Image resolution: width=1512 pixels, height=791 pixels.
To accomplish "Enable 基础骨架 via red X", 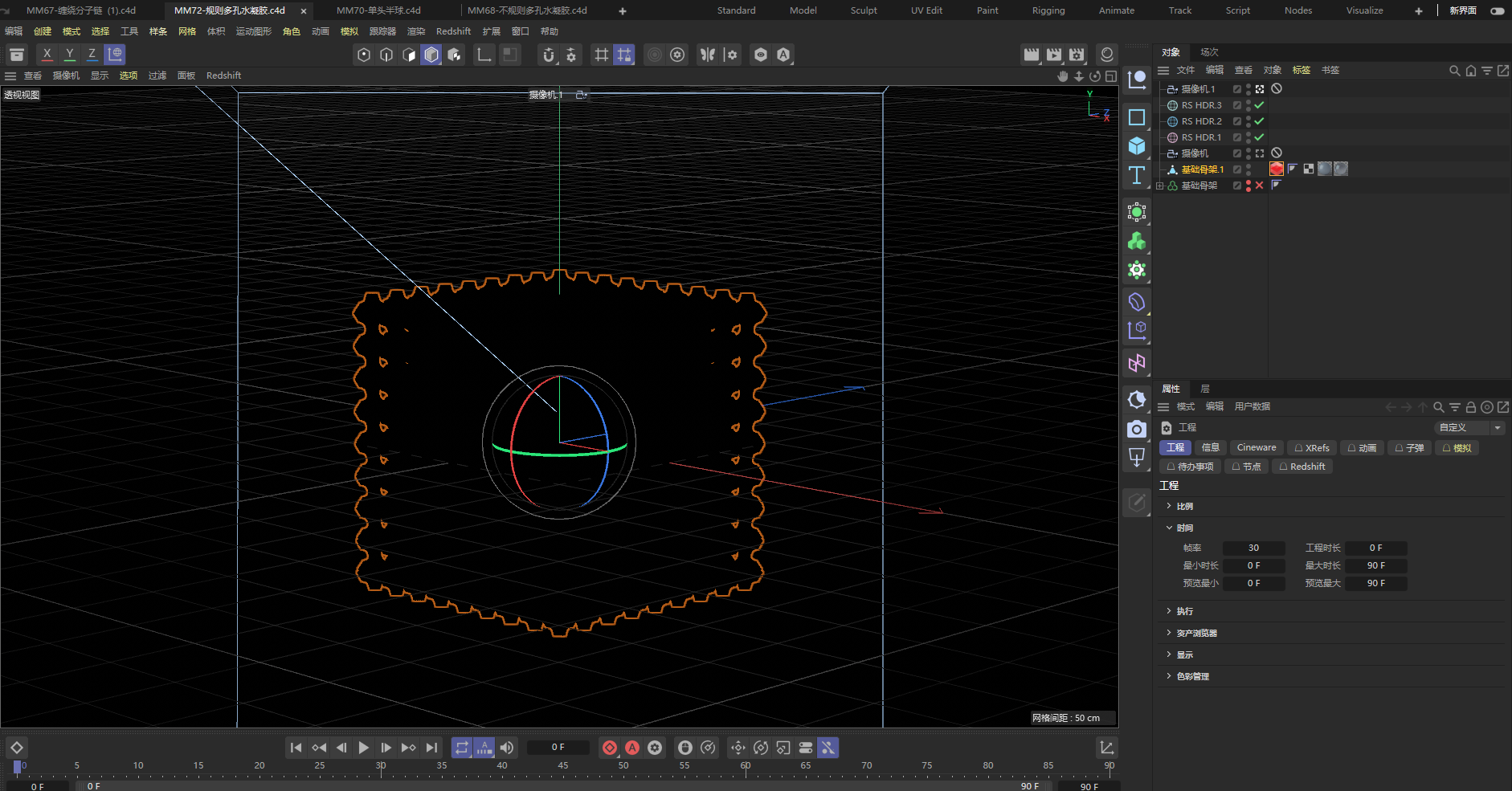I will (1260, 186).
